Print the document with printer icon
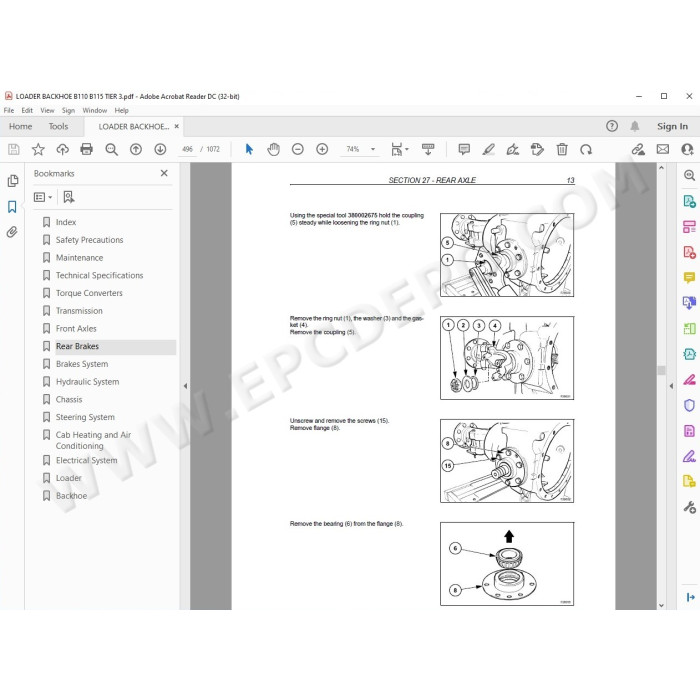This screenshot has height=700, width=700. (x=87, y=149)
